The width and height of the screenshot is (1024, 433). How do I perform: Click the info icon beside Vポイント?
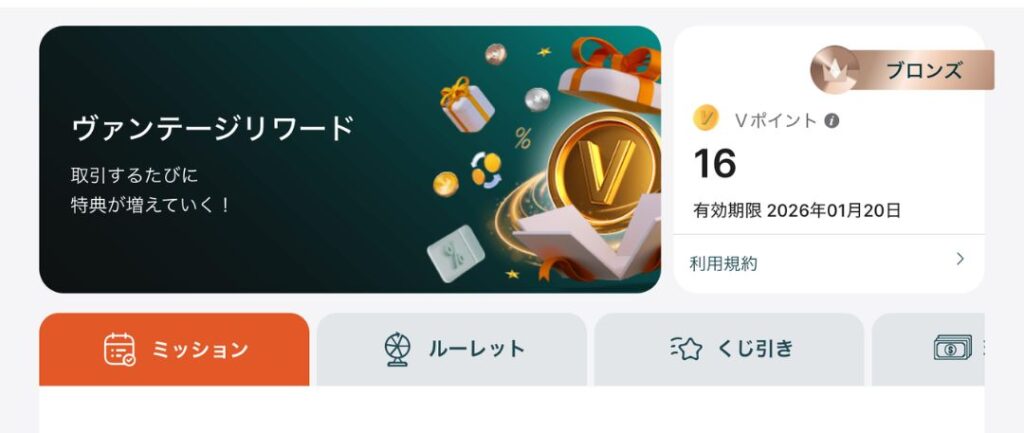(831, 121)
